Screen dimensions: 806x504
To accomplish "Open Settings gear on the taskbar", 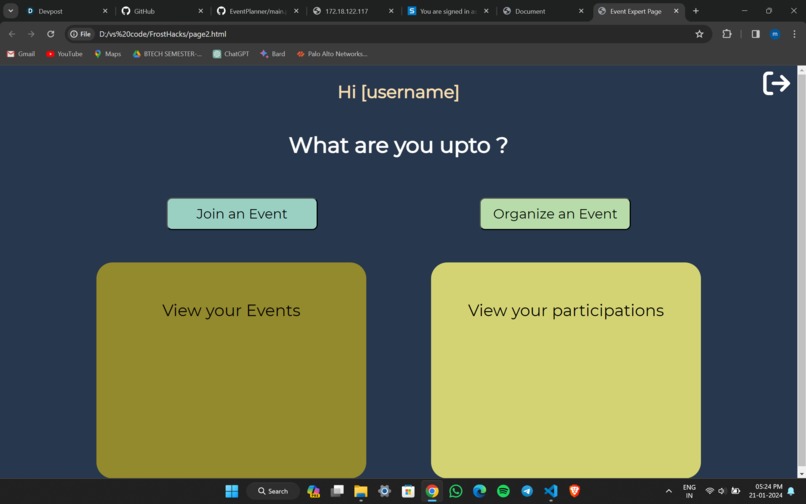I will click(x=384, y=491).
